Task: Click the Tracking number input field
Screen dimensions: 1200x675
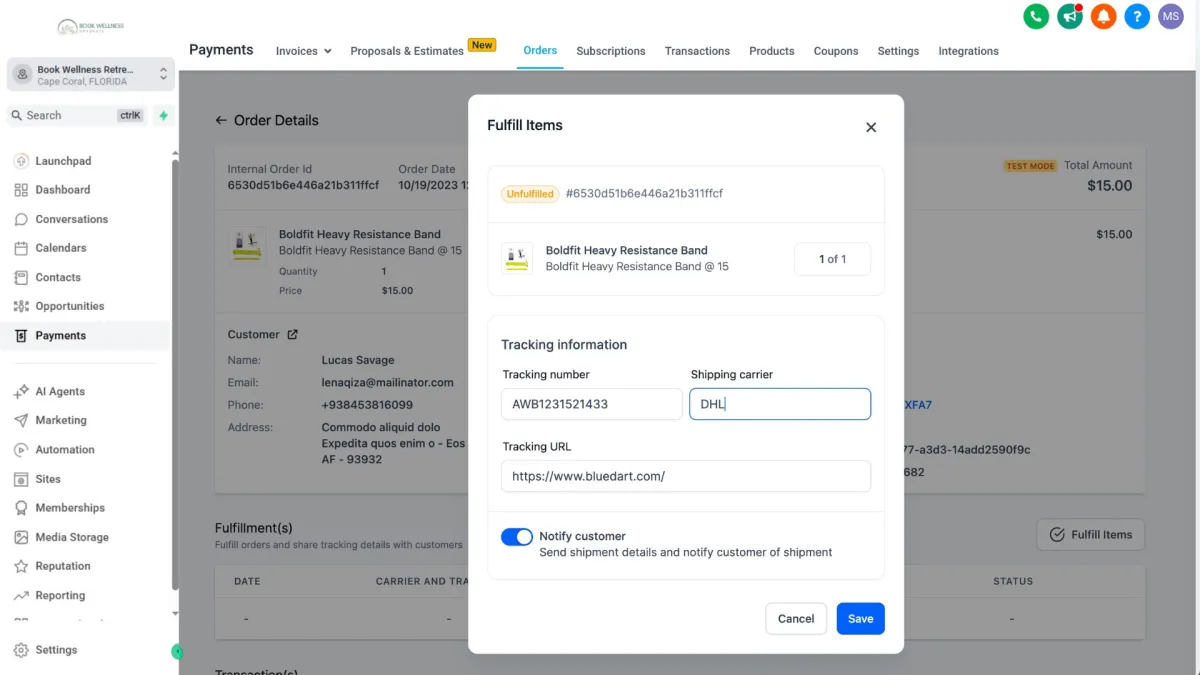Action: (592, 404)
